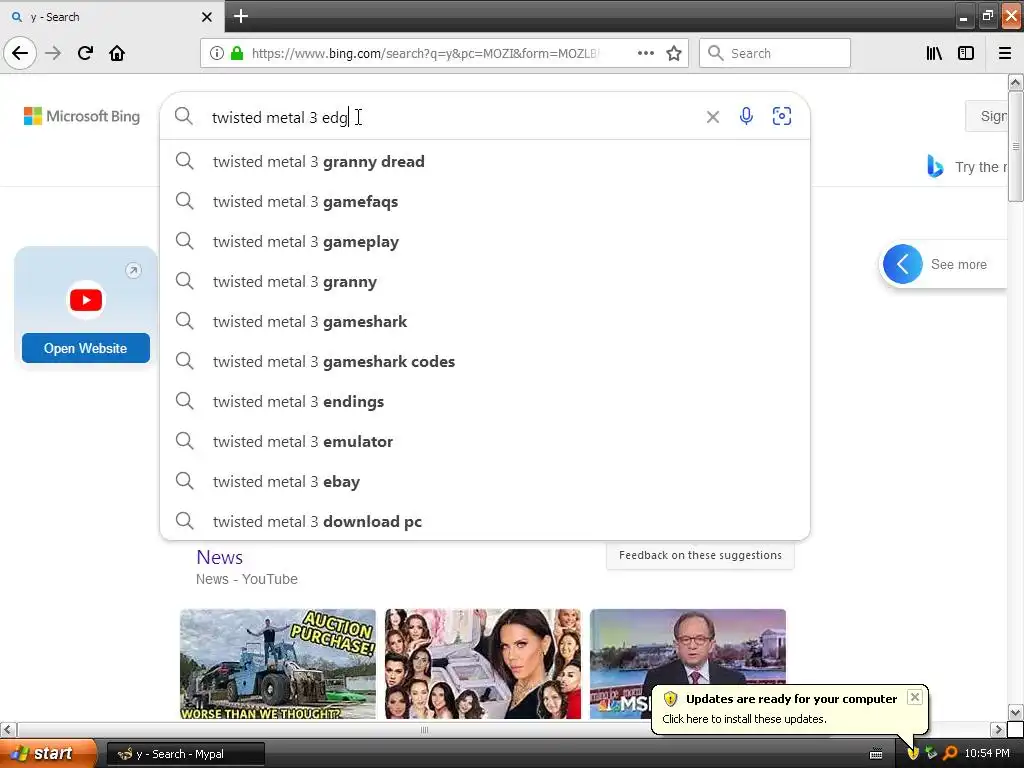Click the Windows Start button
Image resolution: width=1024 pixels, height=768 pixels.
[49, 754]
